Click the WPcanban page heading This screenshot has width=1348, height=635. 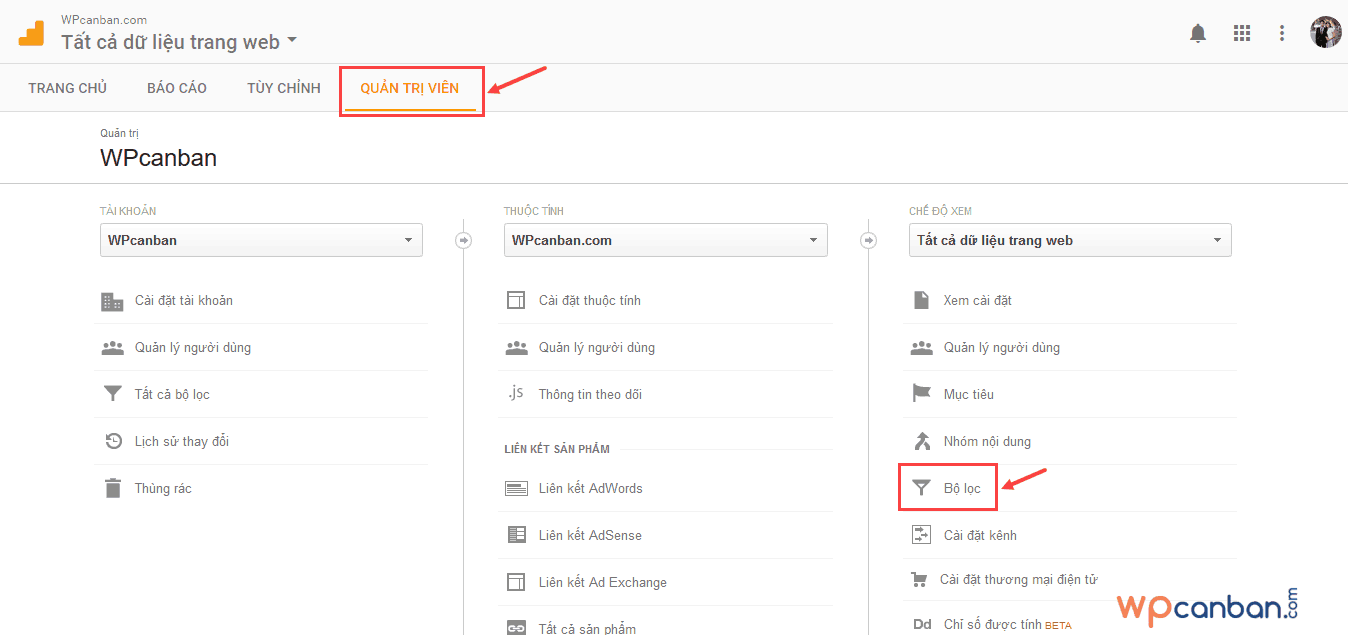pos(158,157)
